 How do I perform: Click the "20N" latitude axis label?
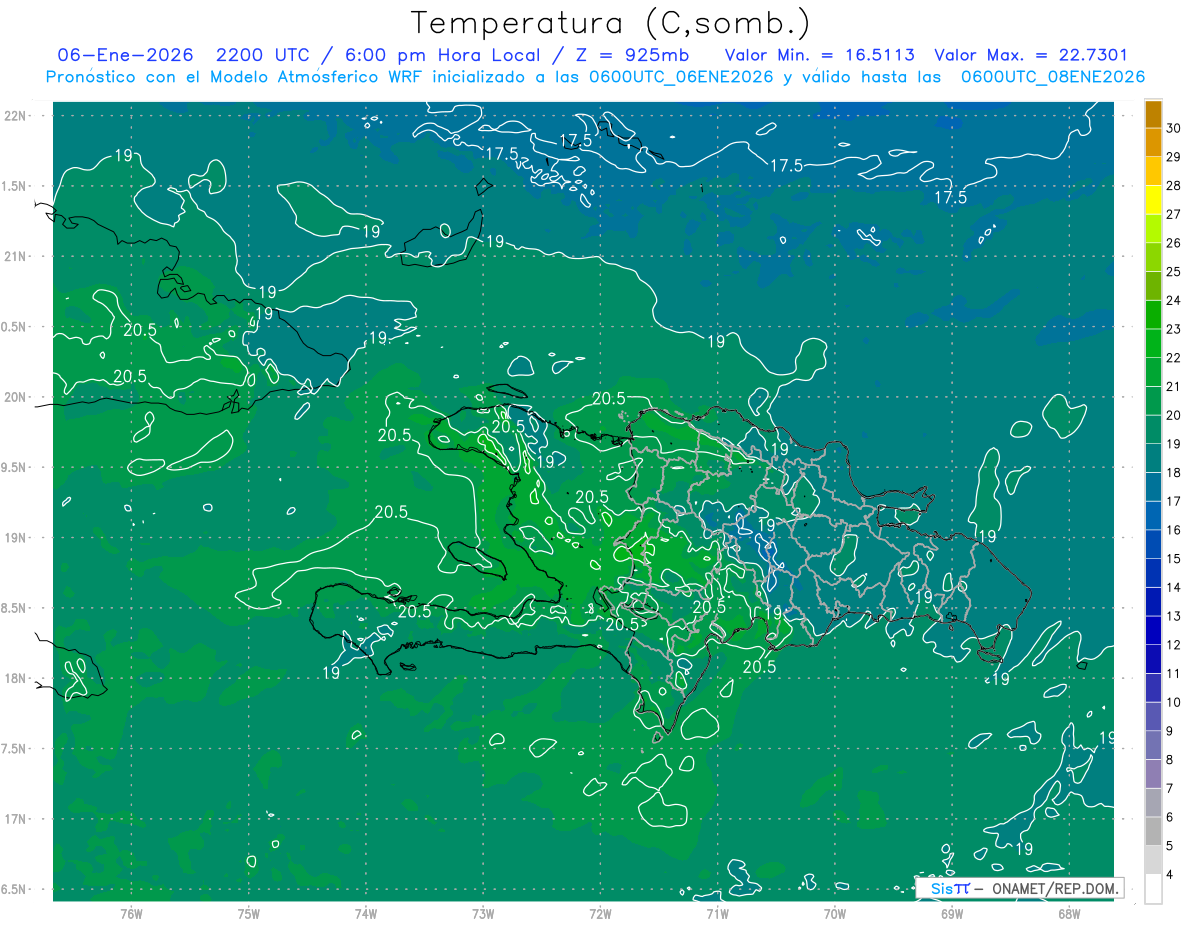[16, 397]
